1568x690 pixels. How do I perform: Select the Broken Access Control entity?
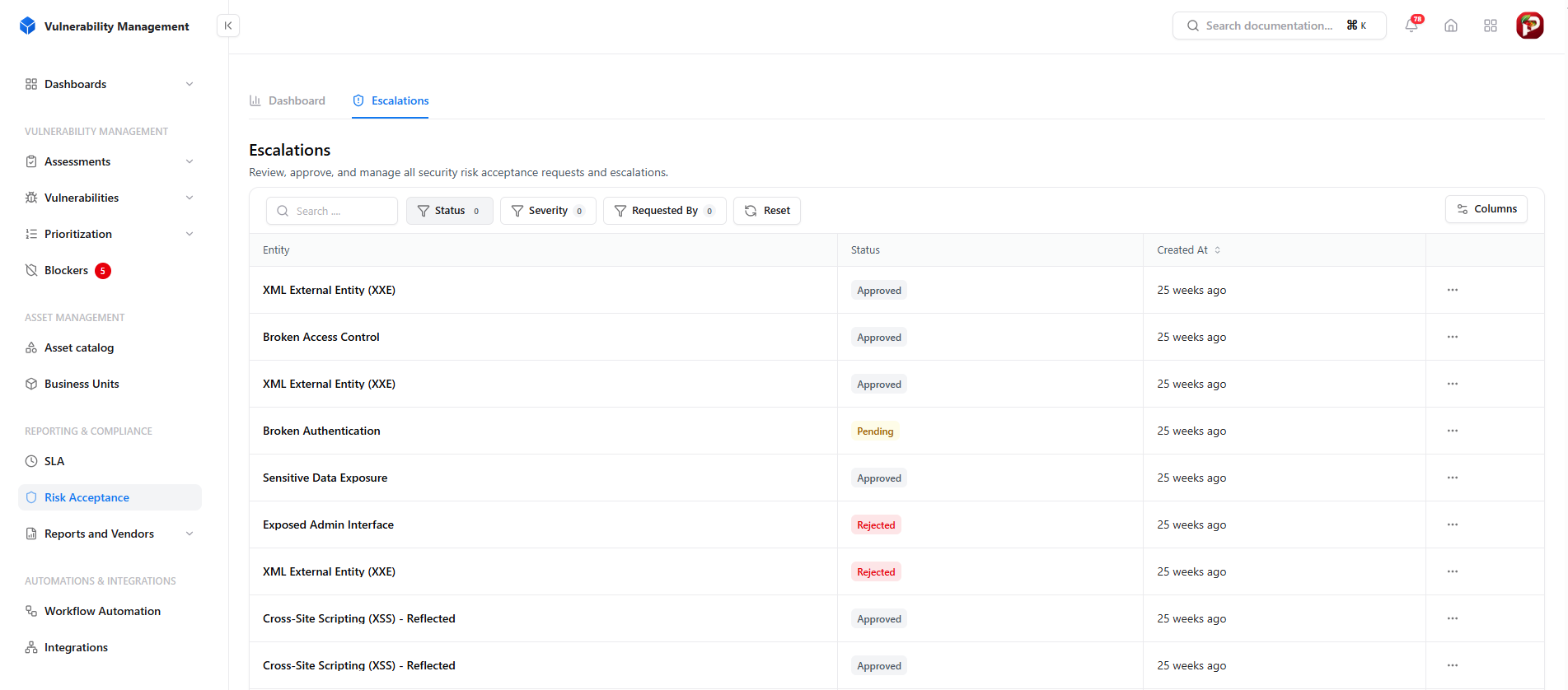[x=321, y=337]
